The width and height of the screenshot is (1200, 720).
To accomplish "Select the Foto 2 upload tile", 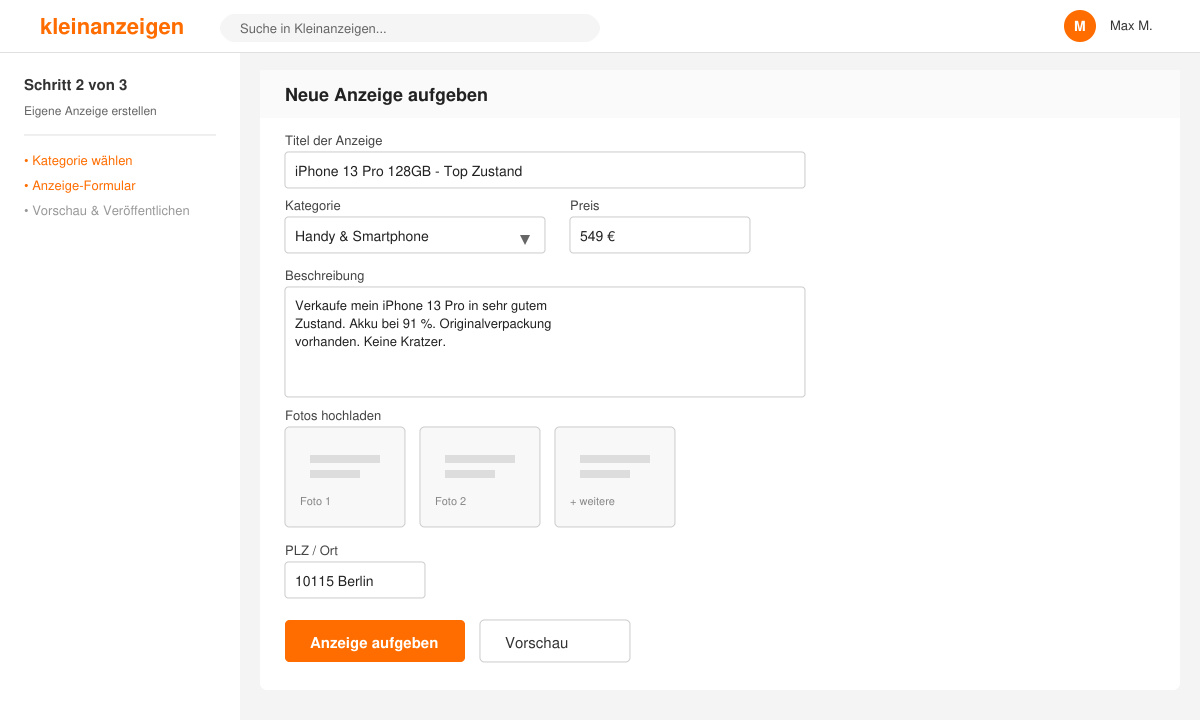I will click(x=480, y=477).
